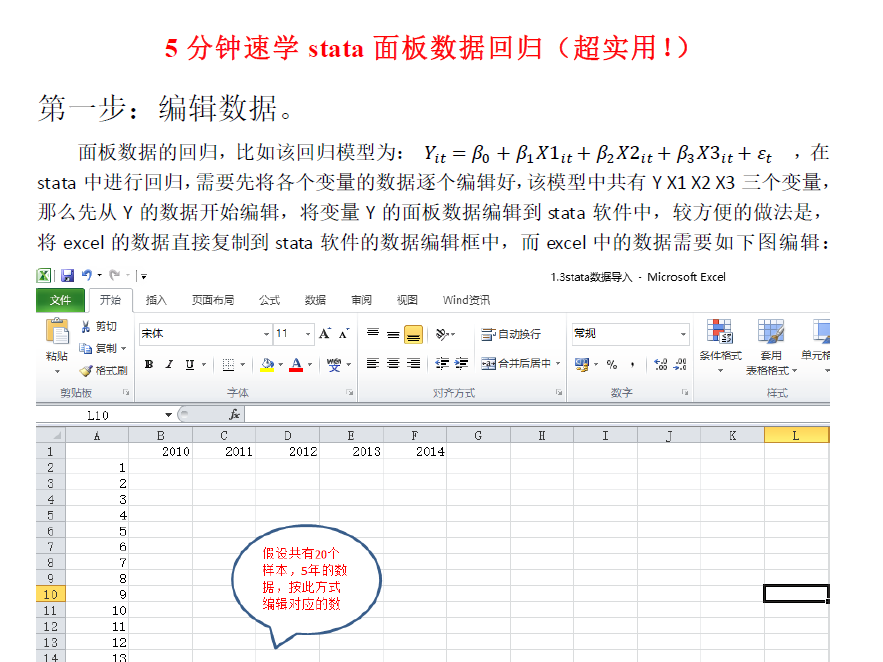Apply percent style format
Screen dimensions: 883x662
[x=612, y=365]
